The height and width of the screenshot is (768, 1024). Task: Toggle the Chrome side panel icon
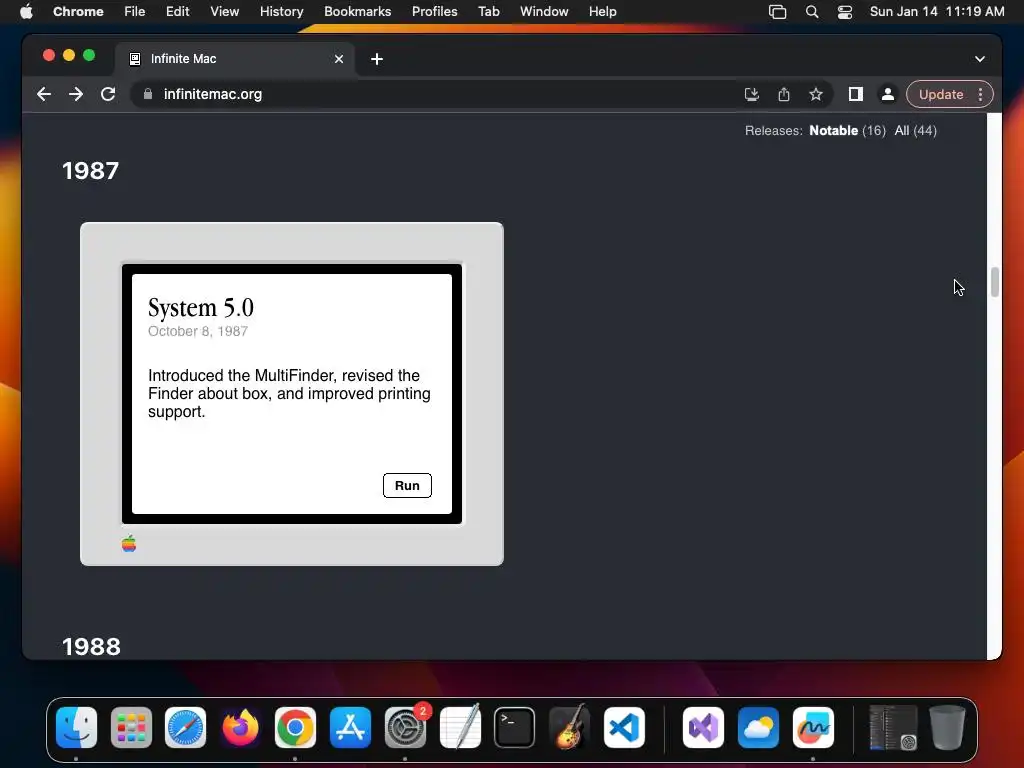[x=856, y=94]
